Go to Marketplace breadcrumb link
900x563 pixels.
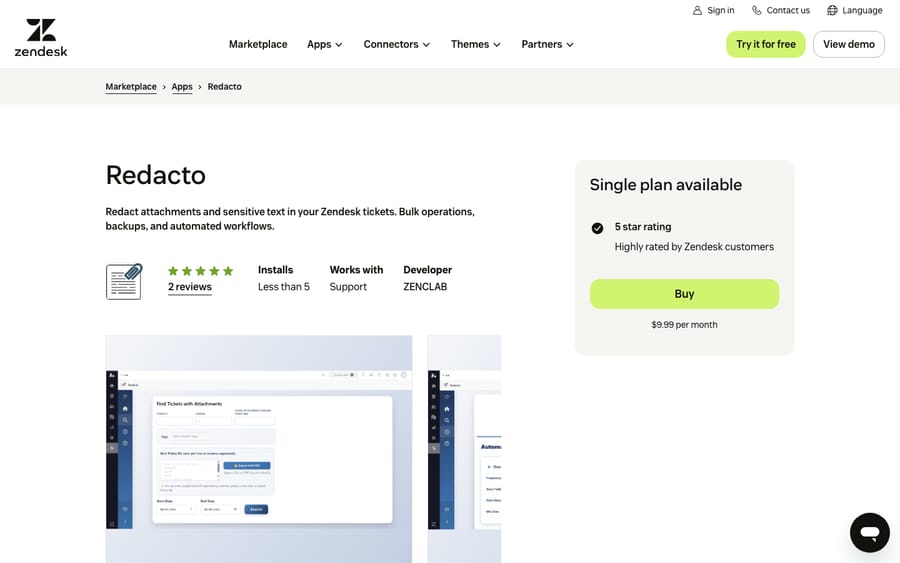pyautogui.click(x=131, y=87)
